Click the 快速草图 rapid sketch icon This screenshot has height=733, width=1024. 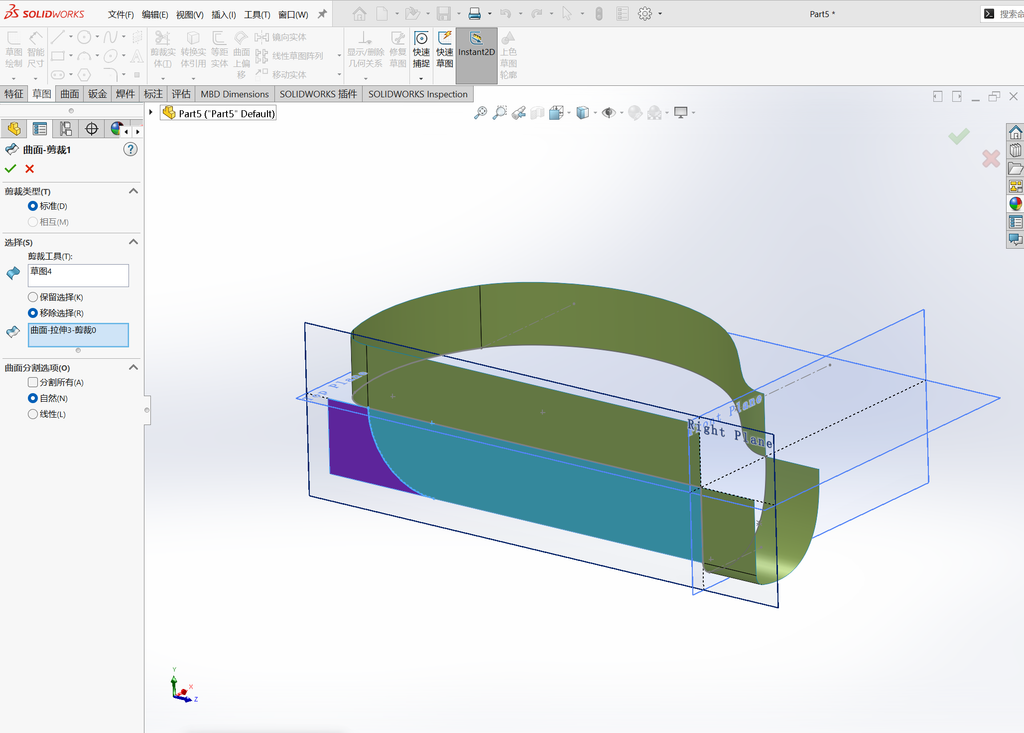445,50
